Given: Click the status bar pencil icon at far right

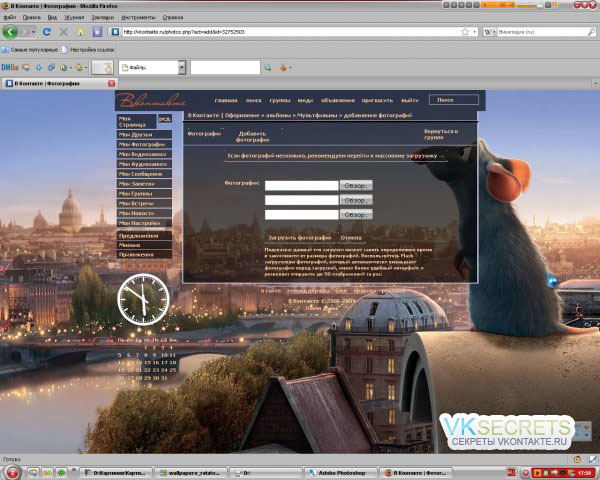Looking at the screenshot, I should [593, 459].
